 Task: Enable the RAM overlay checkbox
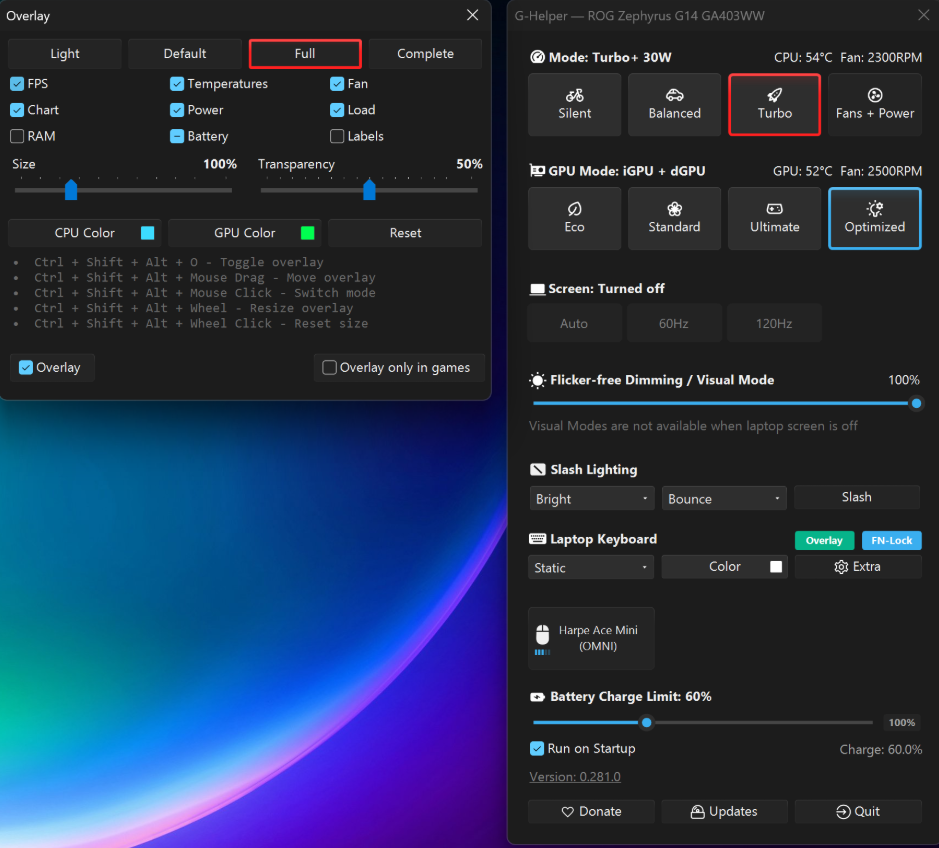17,136
